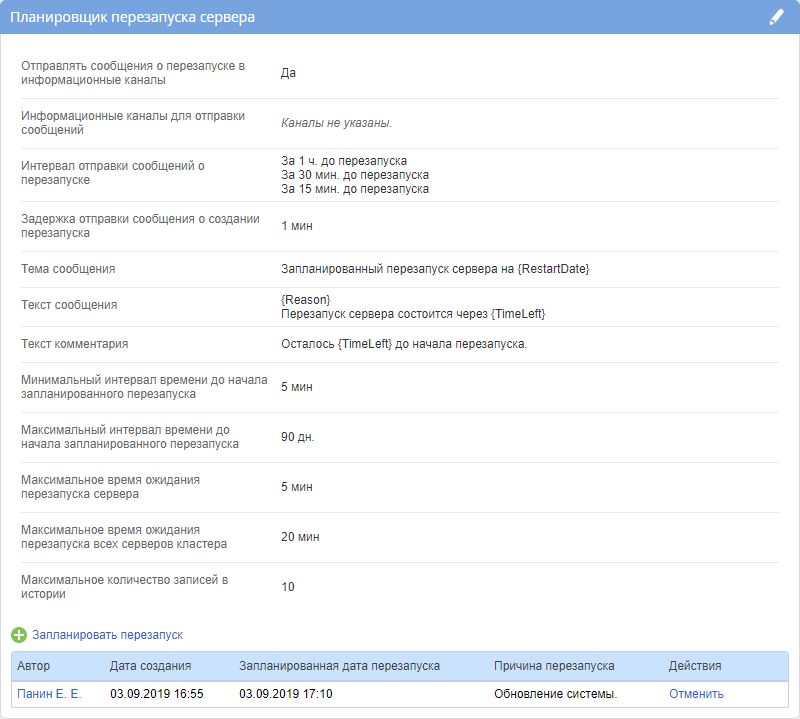
Task: Click the Каналы не указаны value
Action: pos(336,123)
